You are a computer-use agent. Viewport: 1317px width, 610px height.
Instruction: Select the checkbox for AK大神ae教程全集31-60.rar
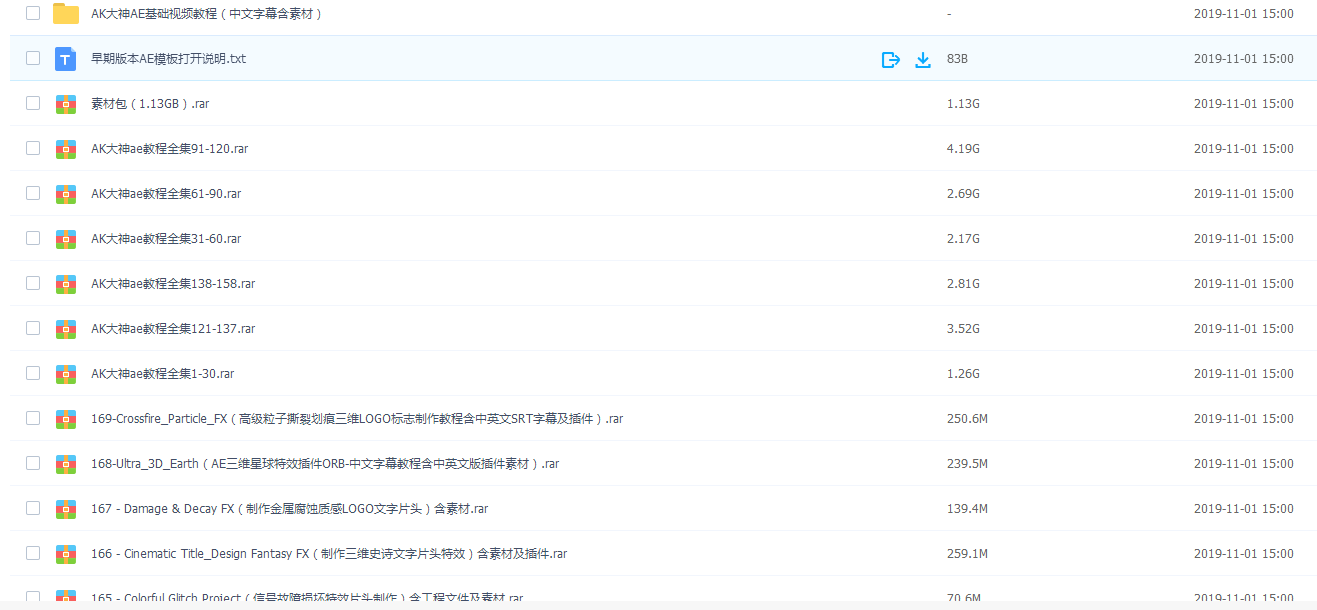tap(33, 238)
